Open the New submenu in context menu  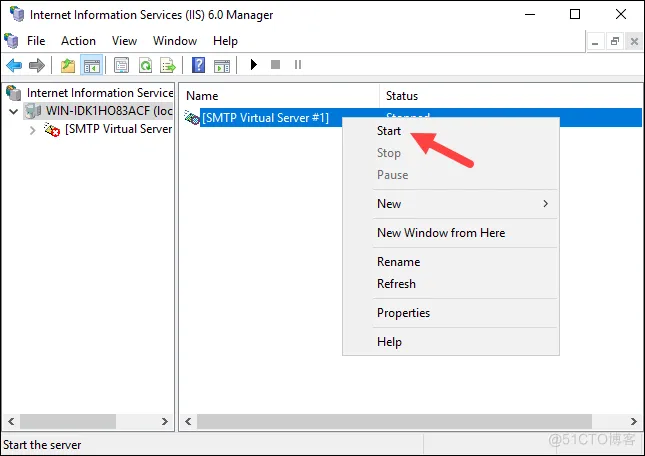(x=389, y=204)
